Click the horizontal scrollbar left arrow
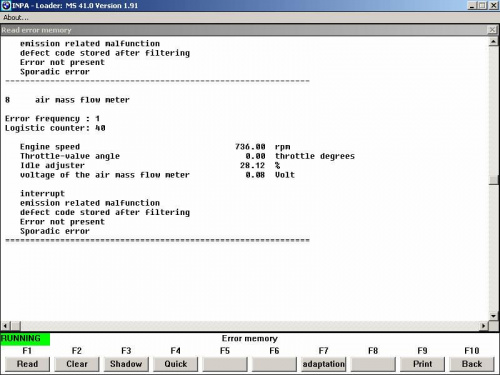Image resolution: width=500 pixels, height=375 pixels. tap(5, 326)
